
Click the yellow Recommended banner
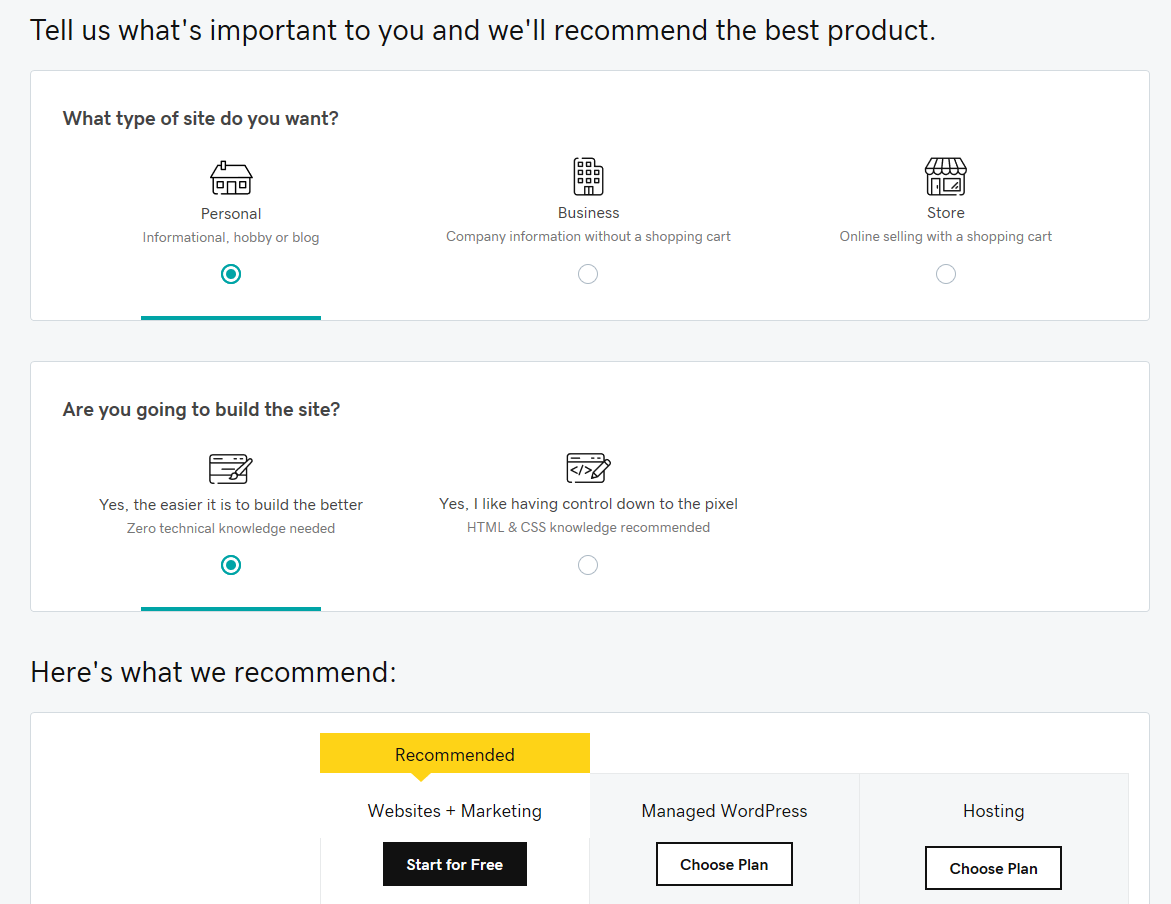tap(455, 755)
